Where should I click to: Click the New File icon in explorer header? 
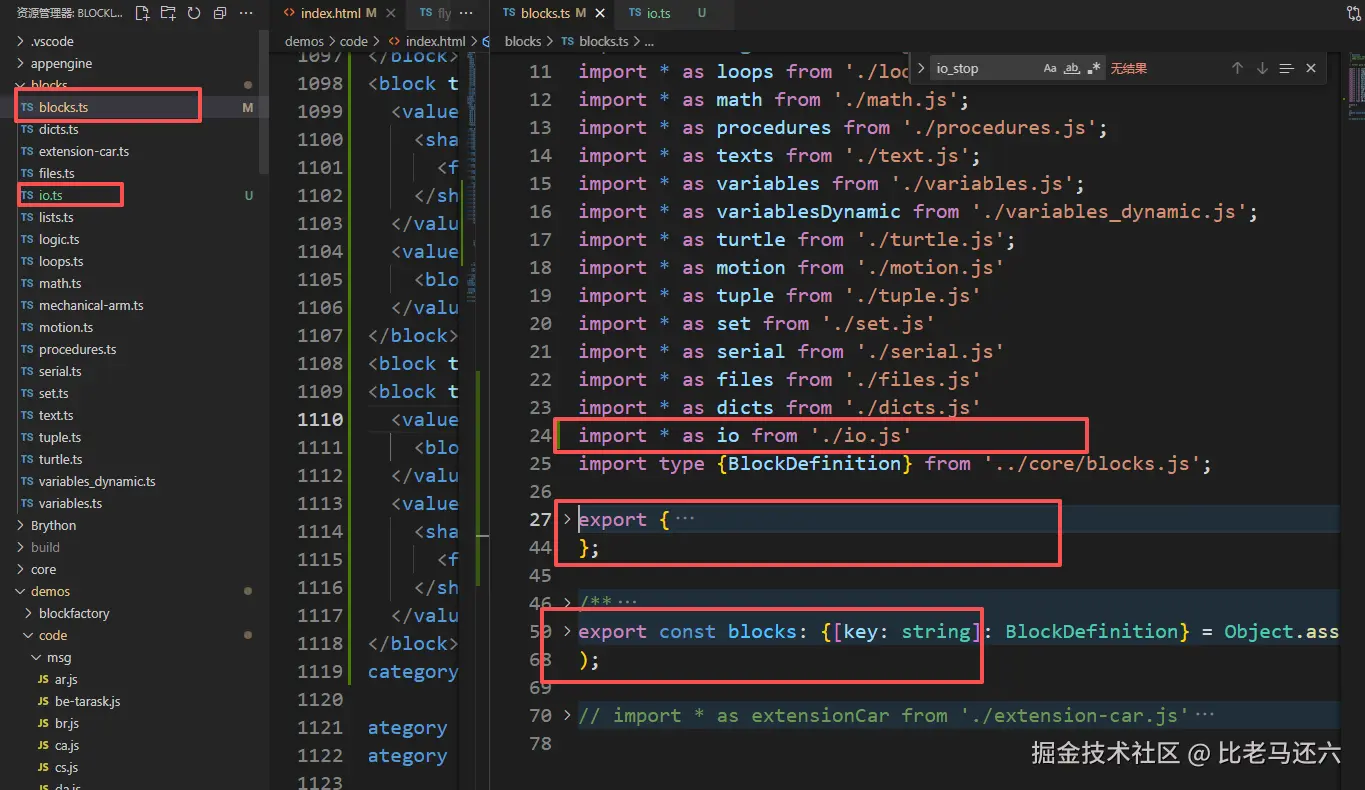pyautogui.click(x=142, y=13)
